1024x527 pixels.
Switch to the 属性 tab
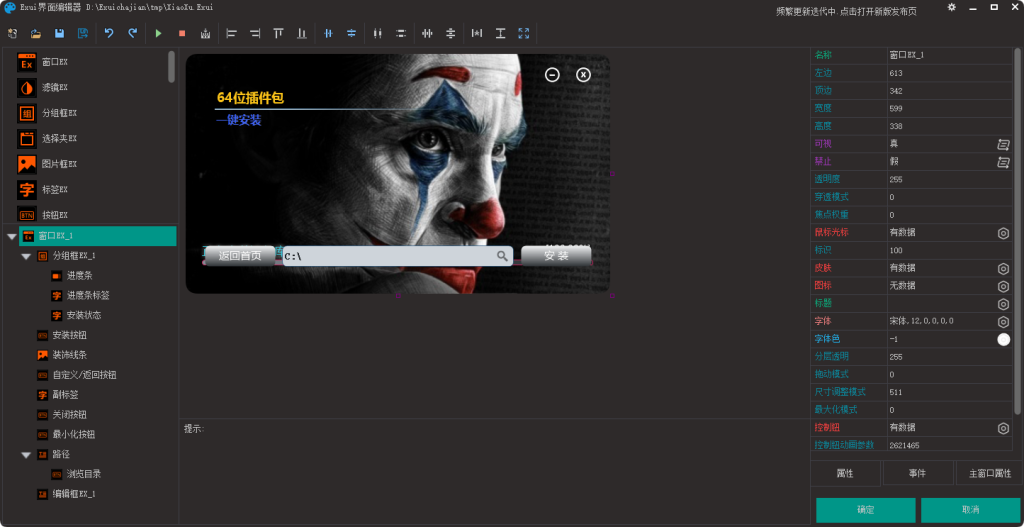click(845, 473)
